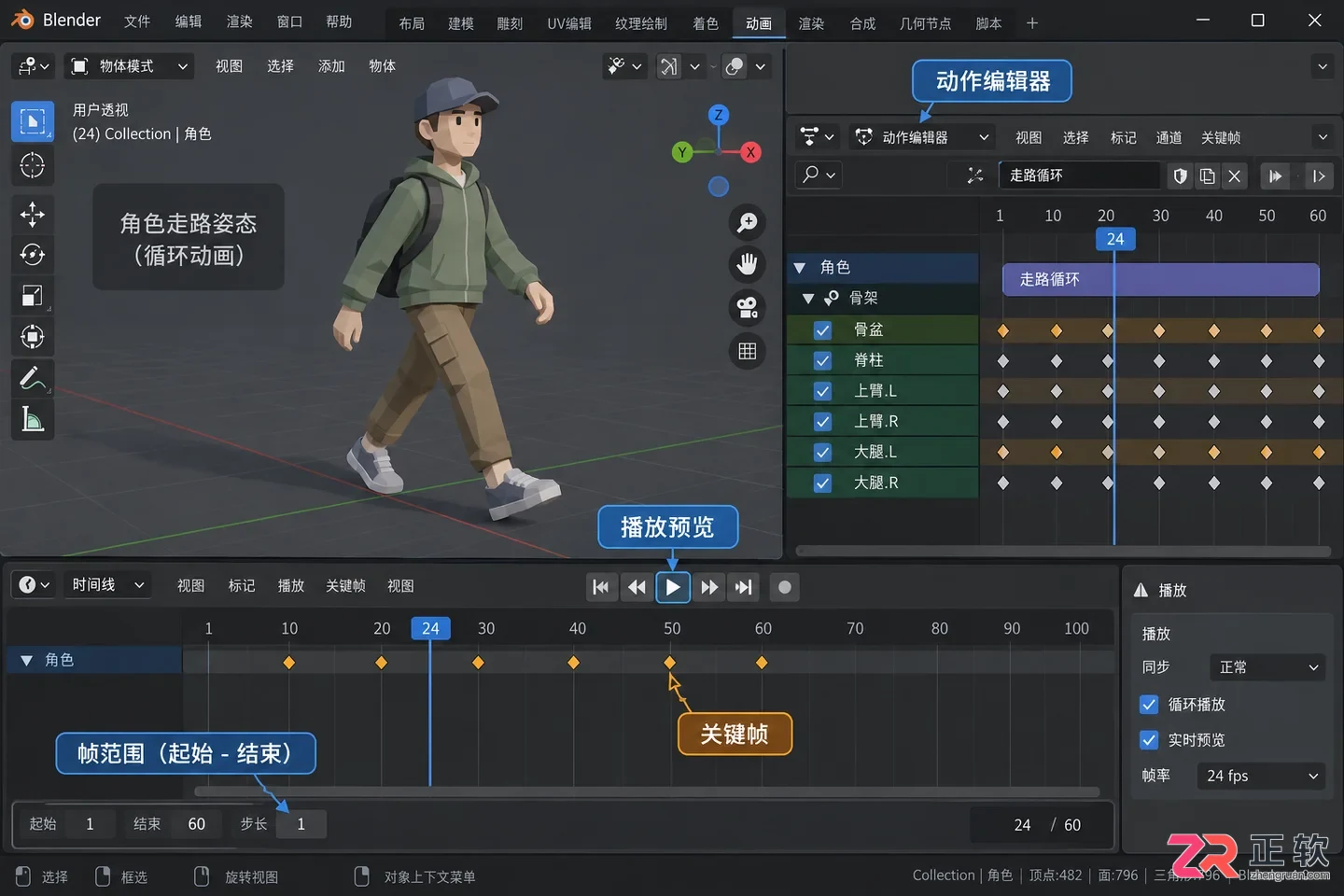Jump to the last frame
The image size is (1344, 896).
743,587
